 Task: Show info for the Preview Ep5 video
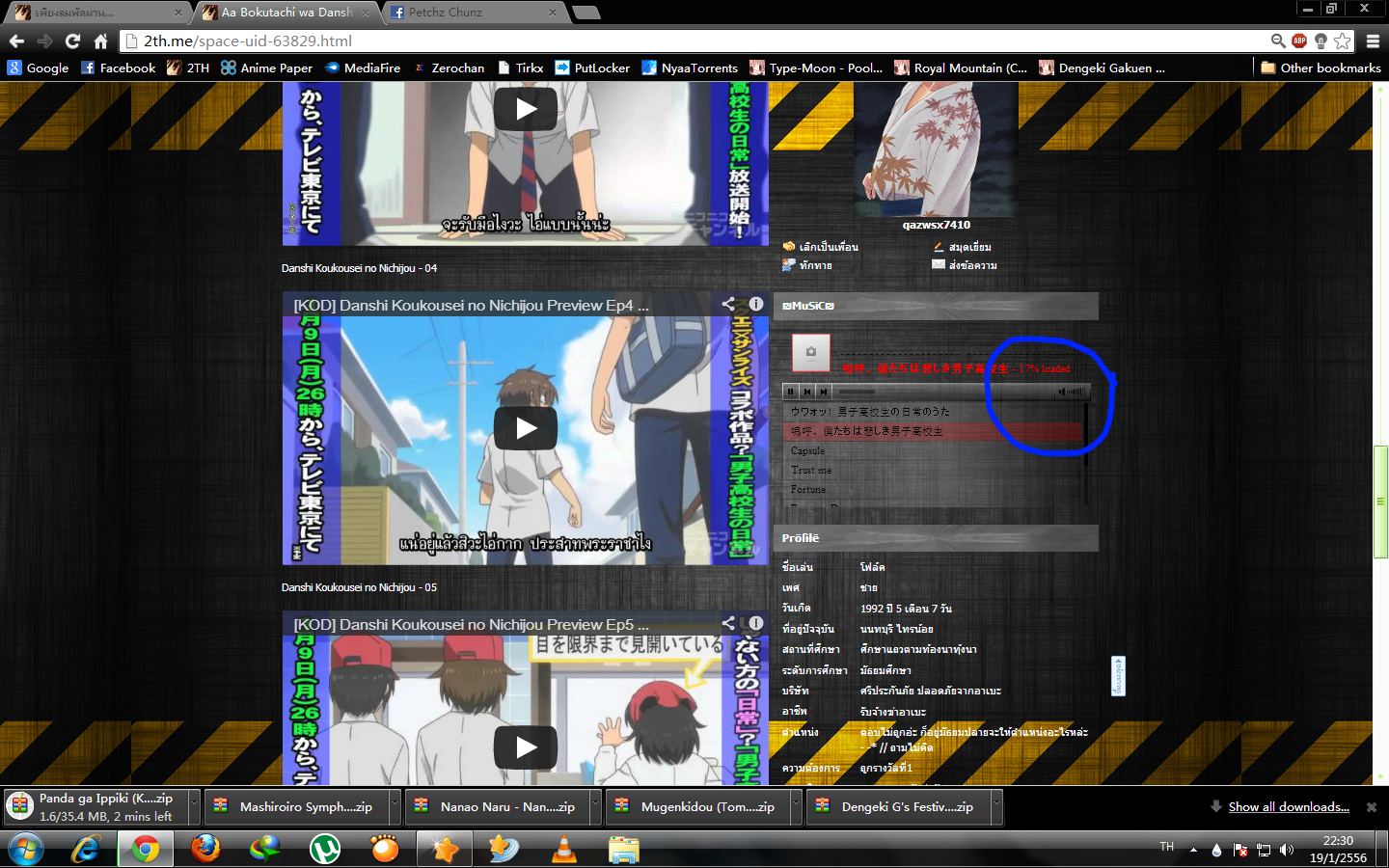756,623
